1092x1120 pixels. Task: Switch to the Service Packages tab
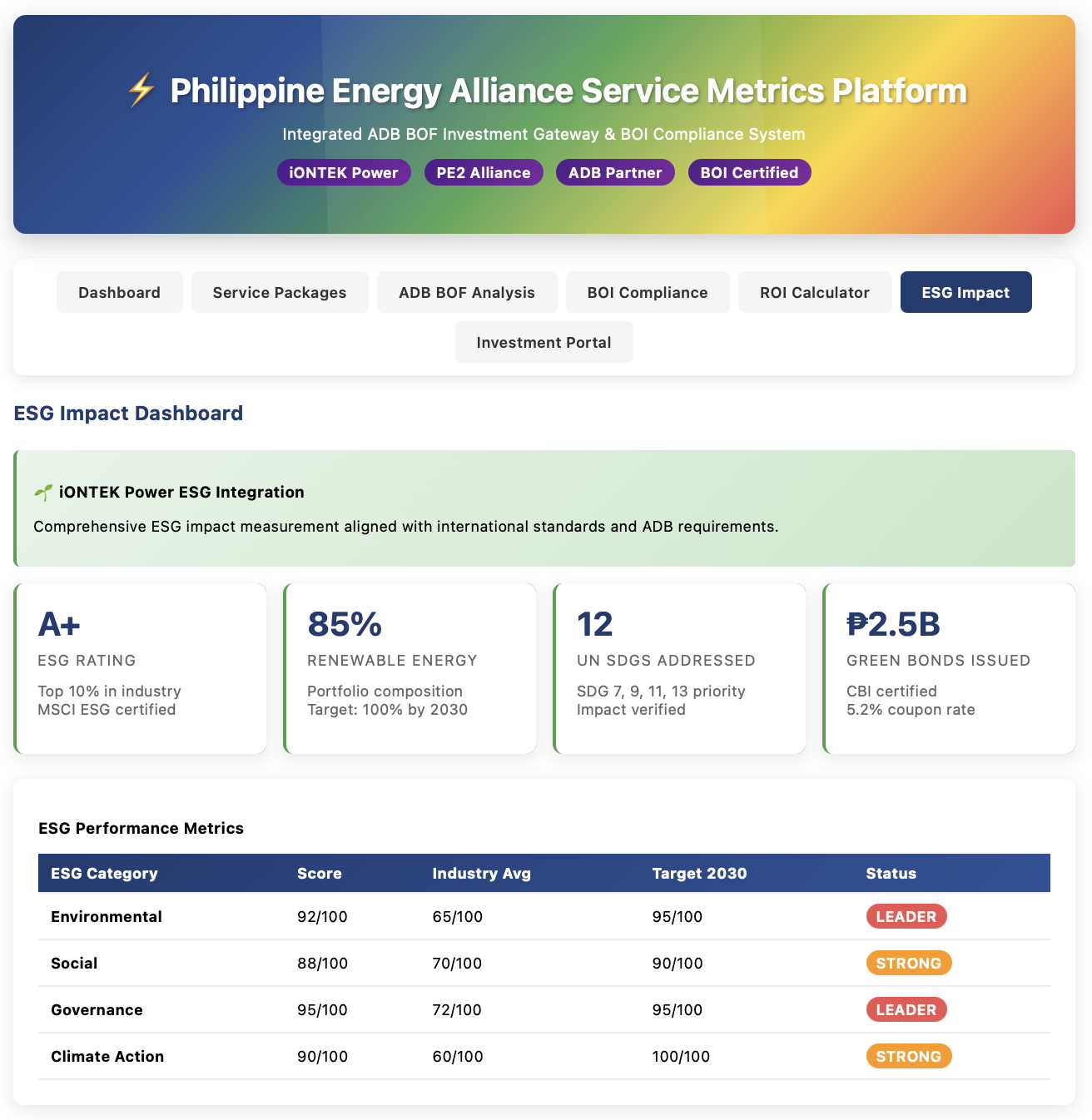coord(280,292)
